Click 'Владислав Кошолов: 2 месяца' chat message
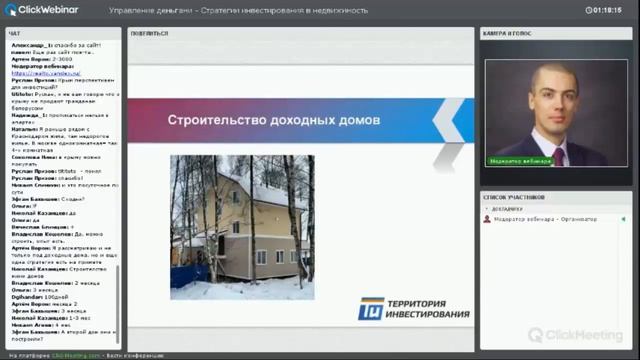640x360 pixels. [56, 283]
